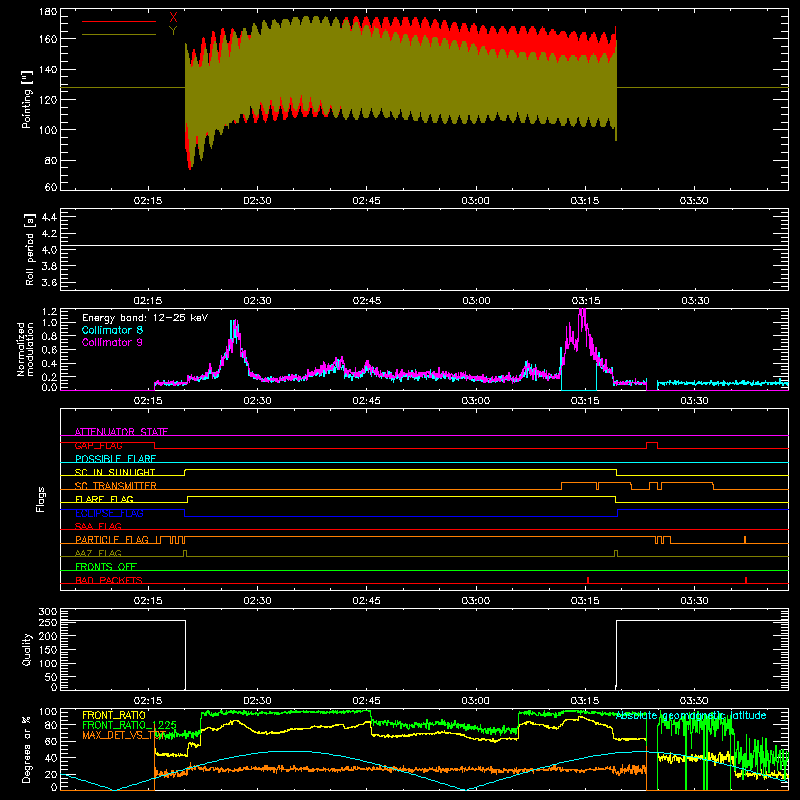Screen dimensions: 800x800
Task: Click the red 'X' legend label
Action: (173, 18)
